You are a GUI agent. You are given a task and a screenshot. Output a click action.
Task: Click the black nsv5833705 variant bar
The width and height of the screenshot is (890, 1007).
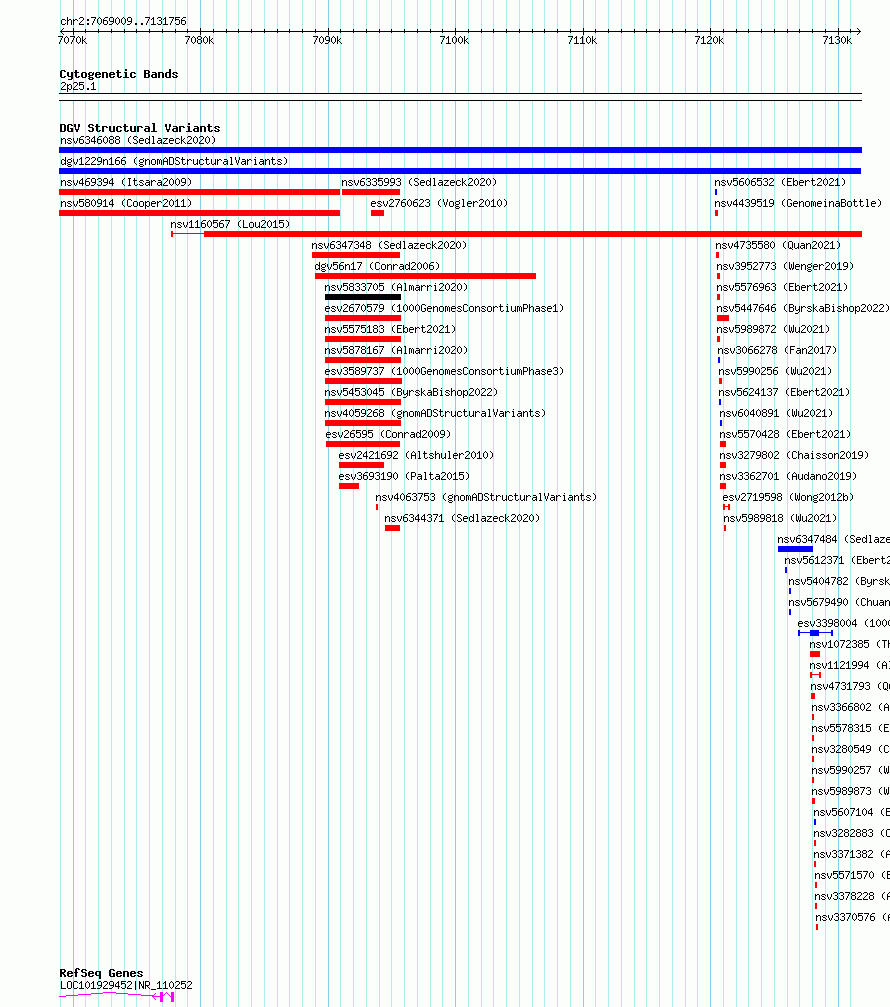point(363,297)
